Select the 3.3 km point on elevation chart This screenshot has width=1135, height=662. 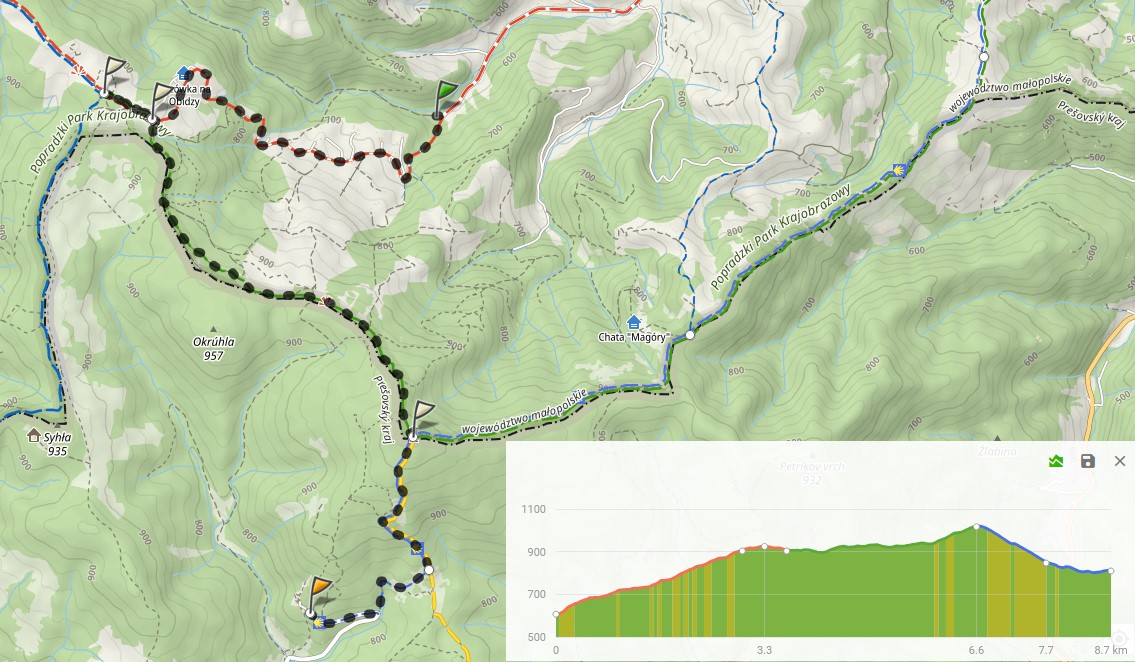pos(764,546)
